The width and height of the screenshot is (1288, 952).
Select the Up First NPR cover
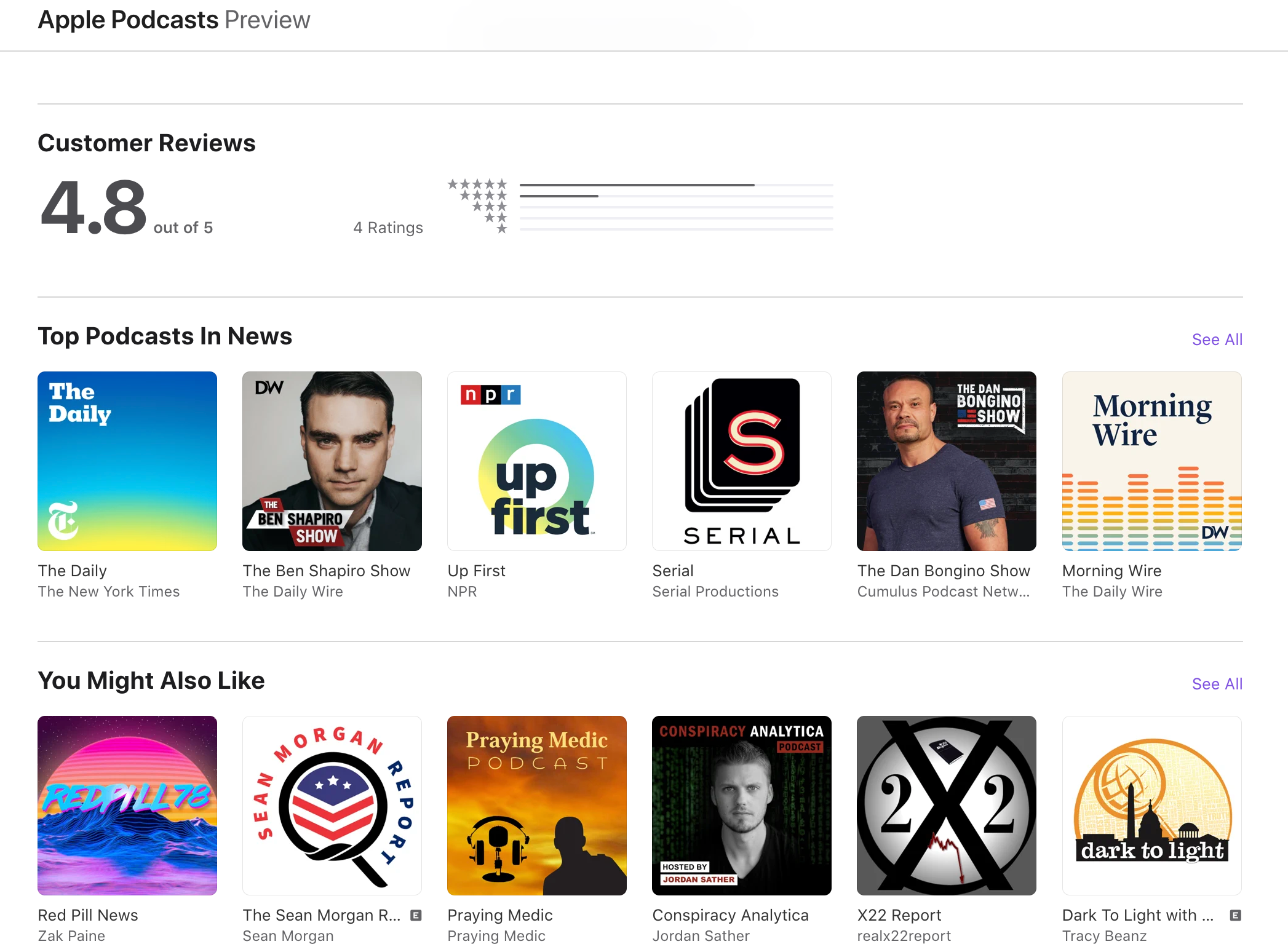point(537,461)
